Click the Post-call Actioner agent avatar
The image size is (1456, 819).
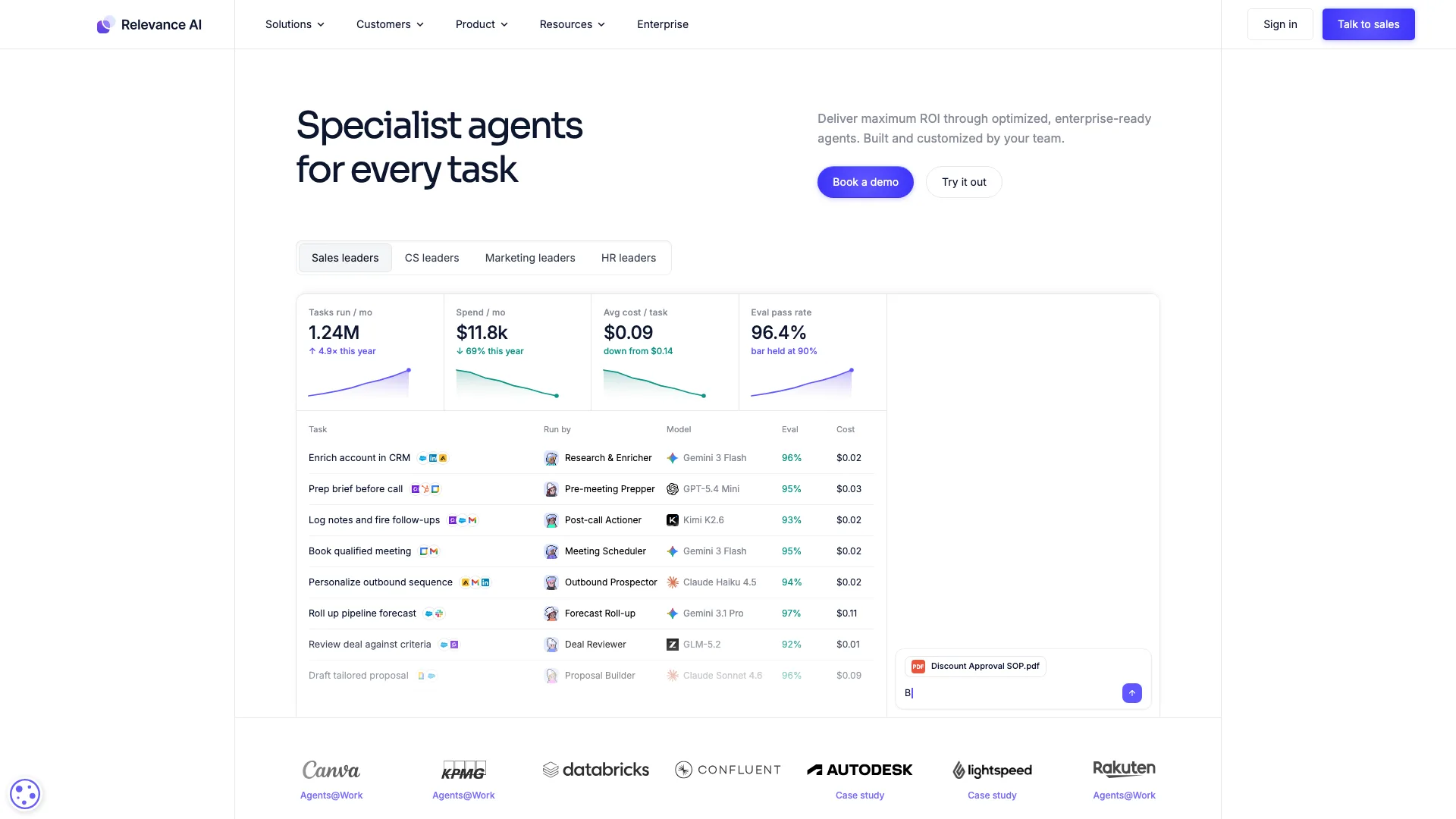[551, 520]
